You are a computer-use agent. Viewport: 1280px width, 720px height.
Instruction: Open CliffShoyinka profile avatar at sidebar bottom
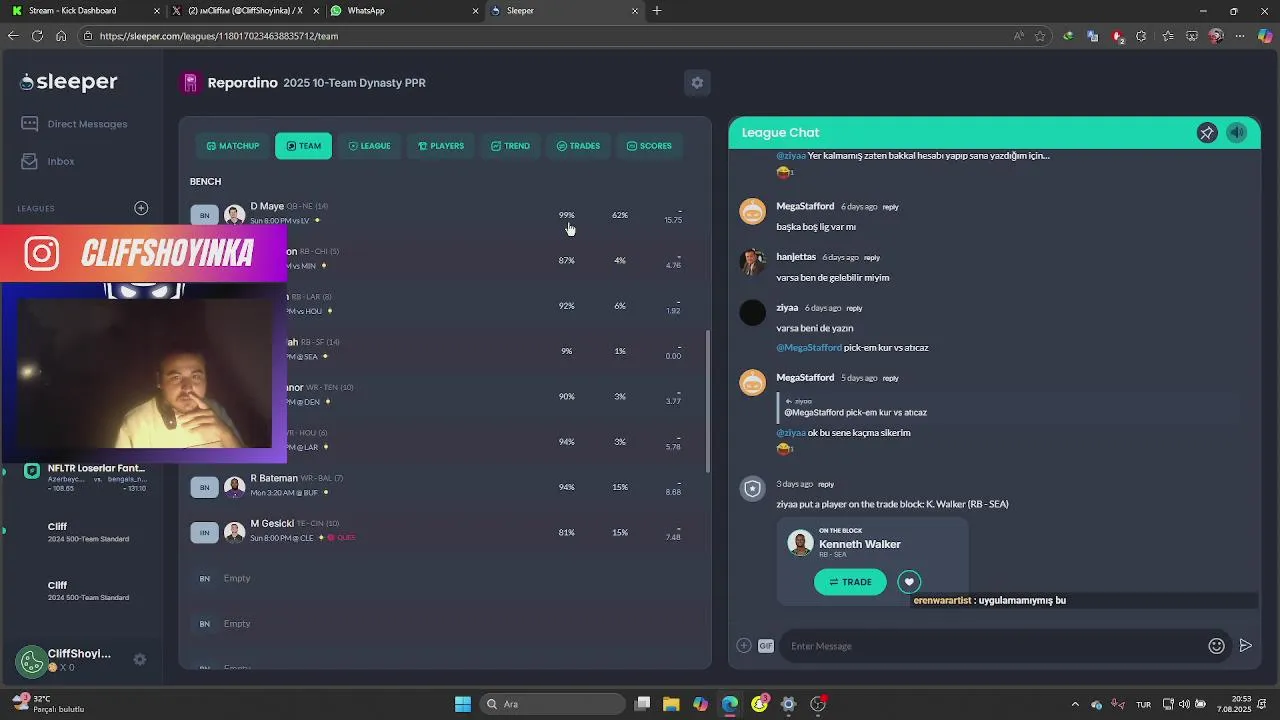pyautogui.click(x=31, y=660)
